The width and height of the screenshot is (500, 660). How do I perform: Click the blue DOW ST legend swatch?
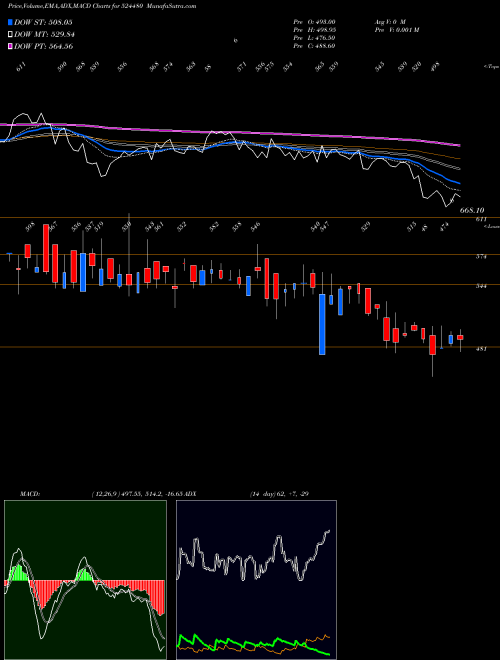point(11,22)
